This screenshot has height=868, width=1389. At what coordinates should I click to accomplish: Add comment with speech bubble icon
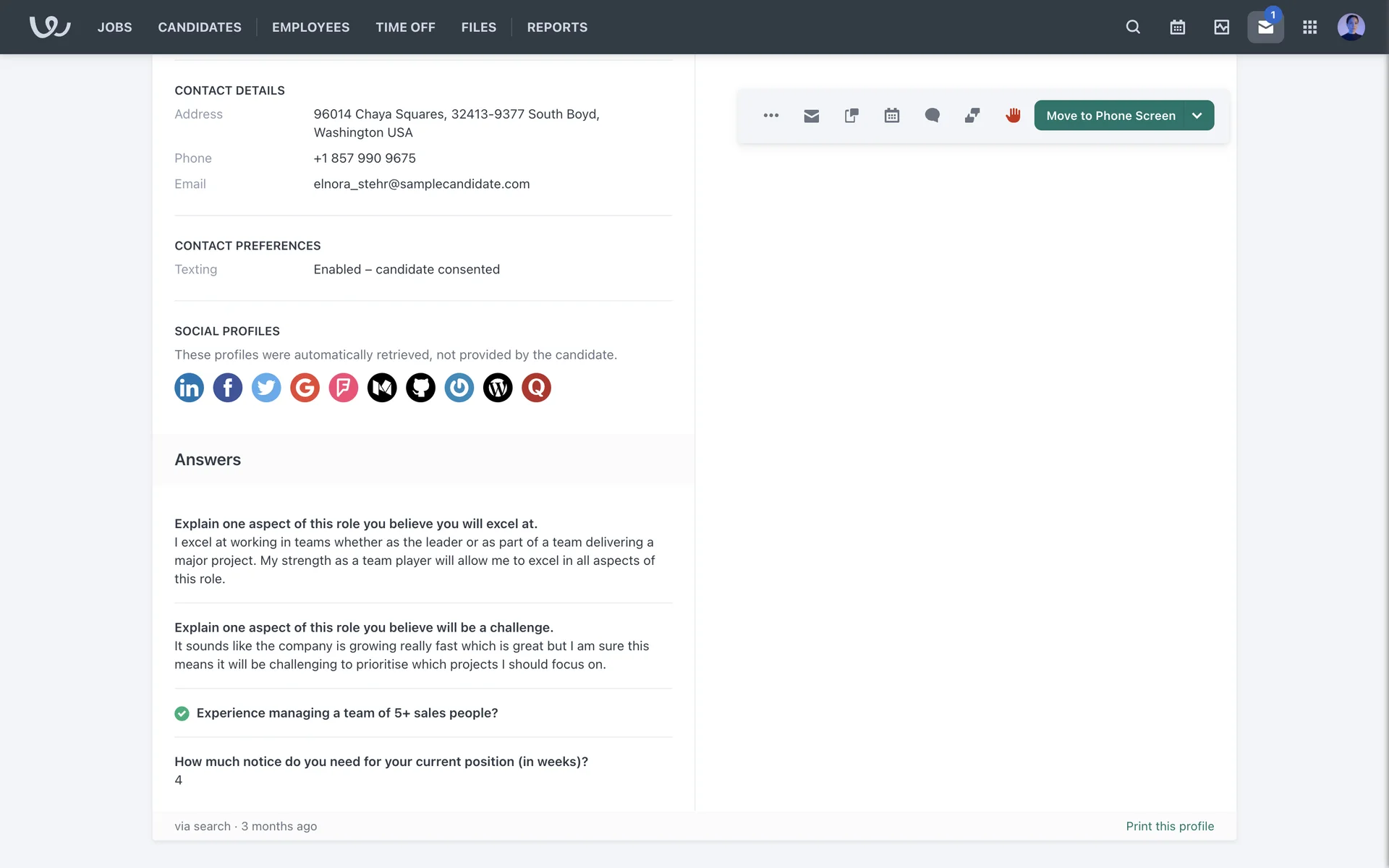pyautogui.click(x=932, y=116)
